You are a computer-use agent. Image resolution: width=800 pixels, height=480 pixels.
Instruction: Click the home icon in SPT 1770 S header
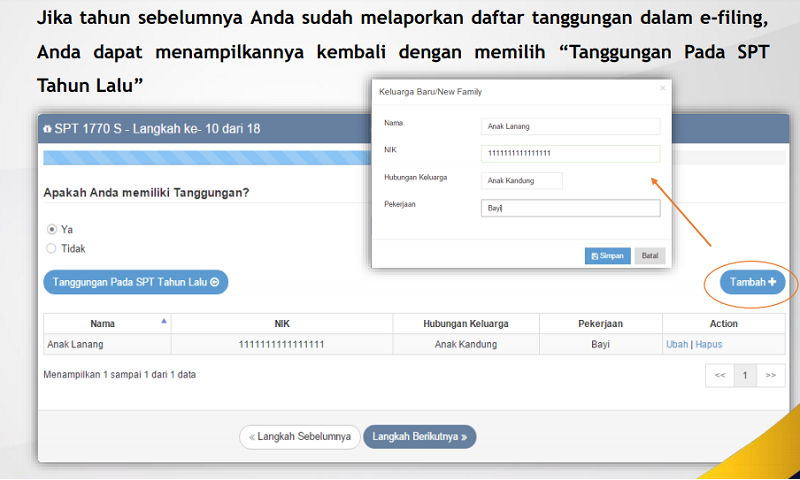[47, 131]
